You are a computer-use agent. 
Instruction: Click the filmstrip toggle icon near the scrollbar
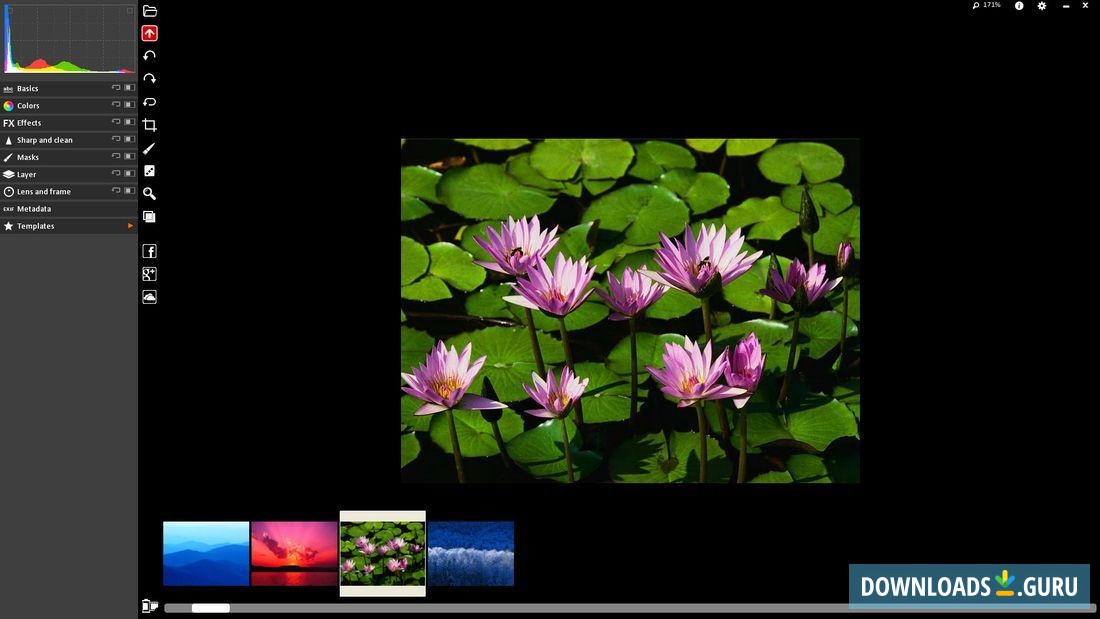149,606
